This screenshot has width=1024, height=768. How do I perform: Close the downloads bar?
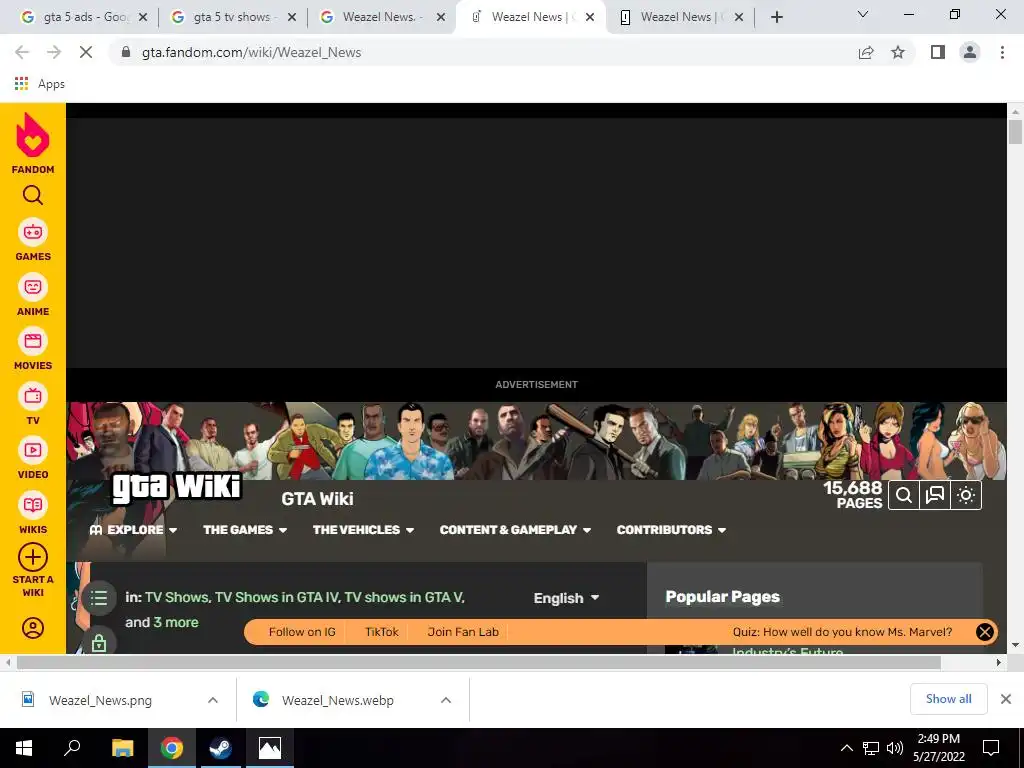1006,699
